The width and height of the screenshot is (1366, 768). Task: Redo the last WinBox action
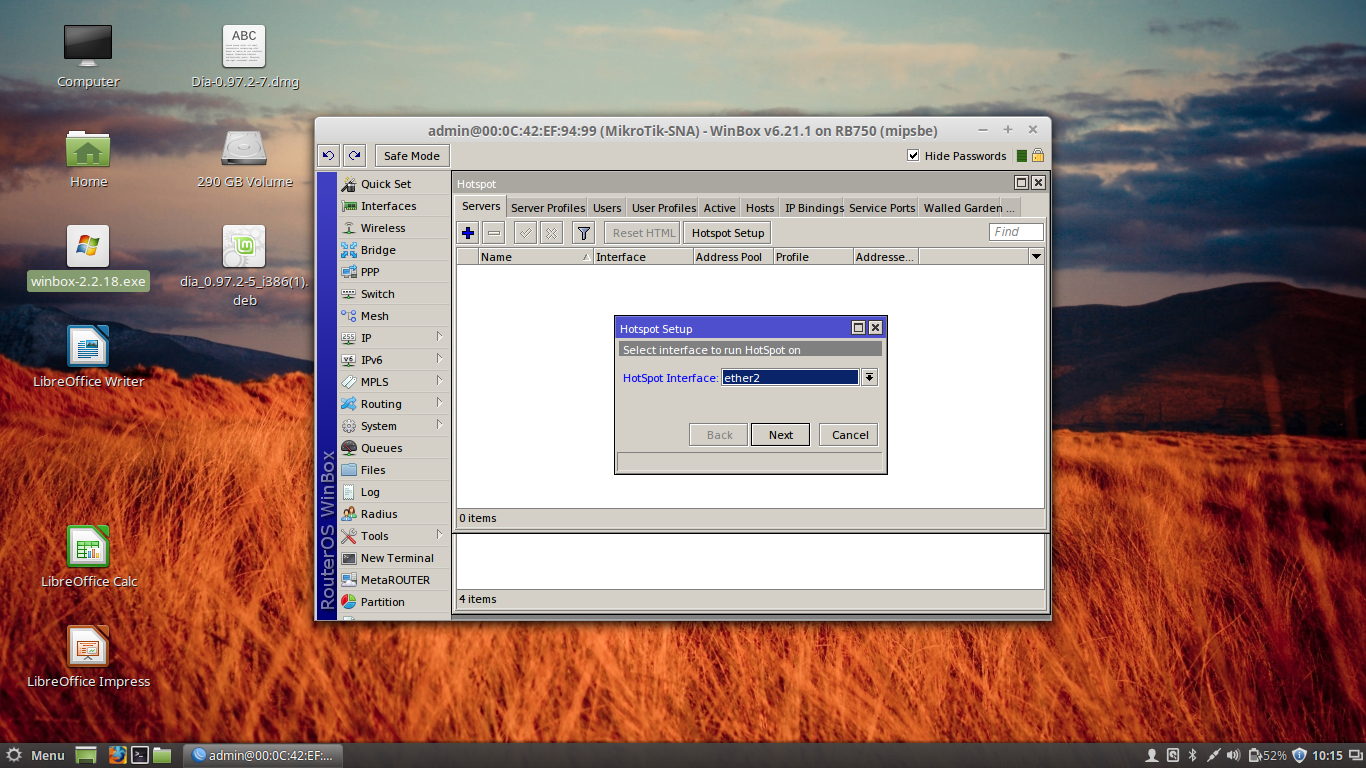tap(355, 155)
